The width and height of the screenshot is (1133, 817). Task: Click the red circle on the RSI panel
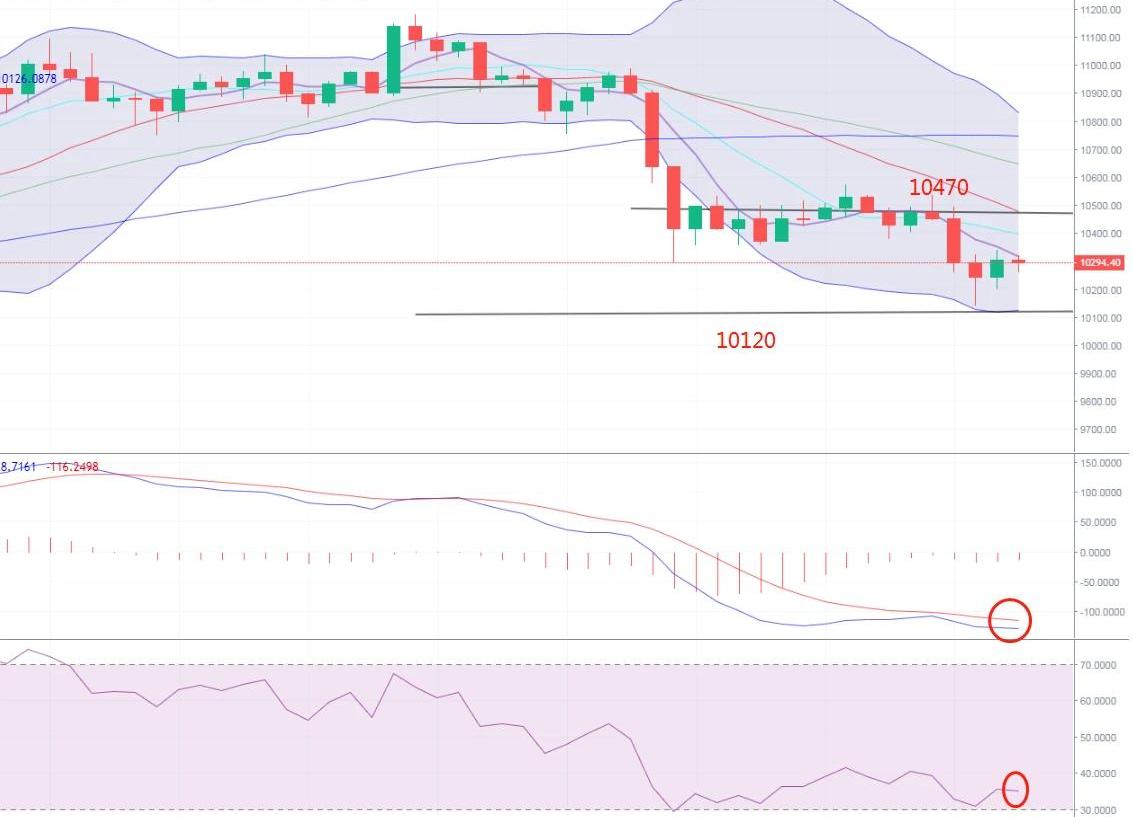[x=1015, y=789]
